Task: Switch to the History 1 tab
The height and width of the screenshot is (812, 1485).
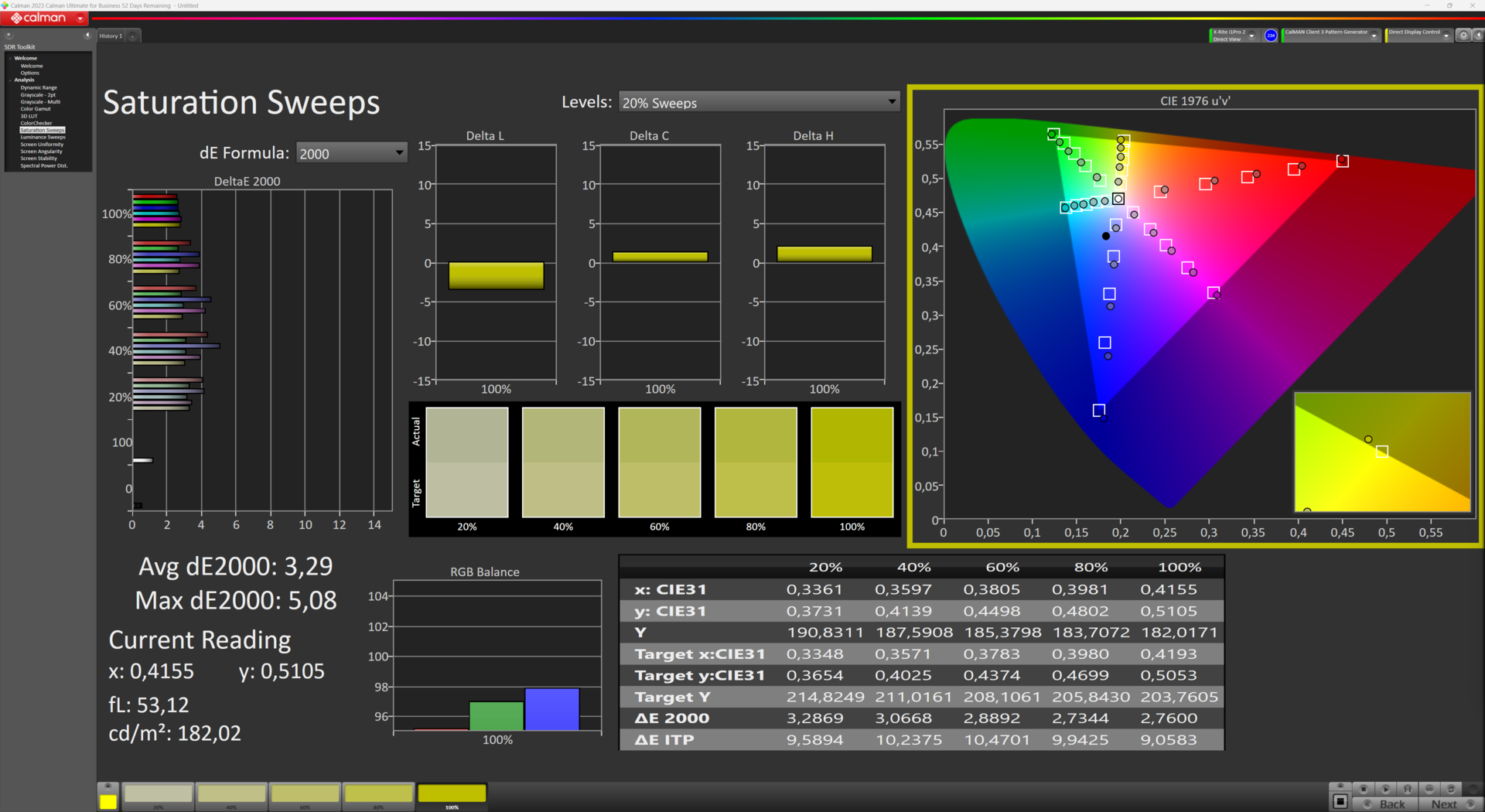Action: pyautogui.click(x=111, y=36)
